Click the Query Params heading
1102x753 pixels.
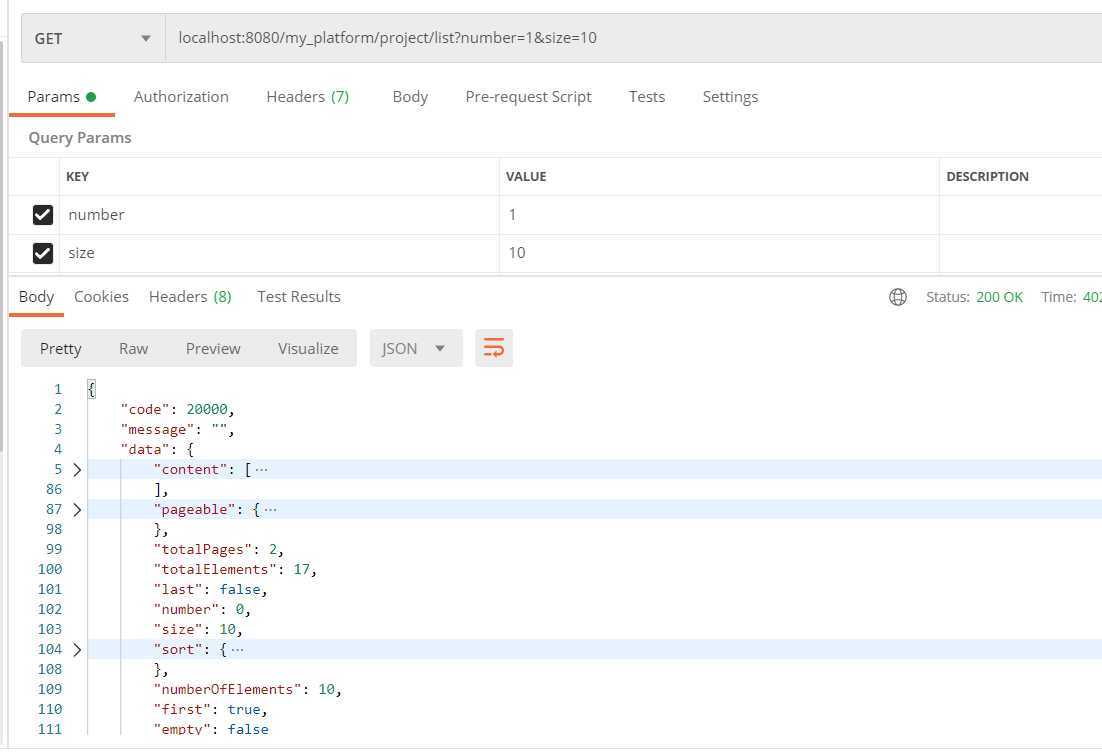(x=80, y=138)
